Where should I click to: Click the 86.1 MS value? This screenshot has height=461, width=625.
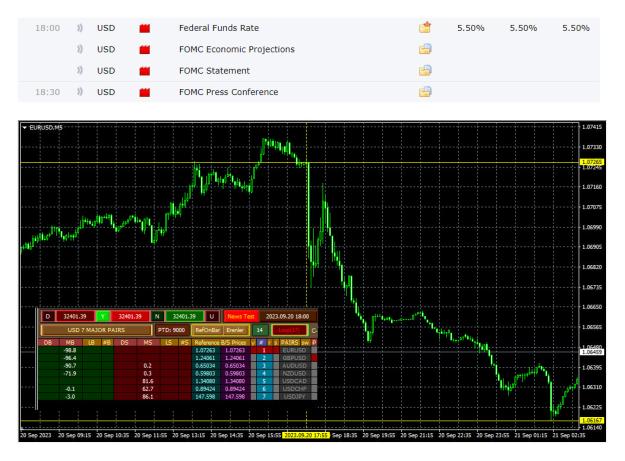pyautogui.click(x=147, y=396)
